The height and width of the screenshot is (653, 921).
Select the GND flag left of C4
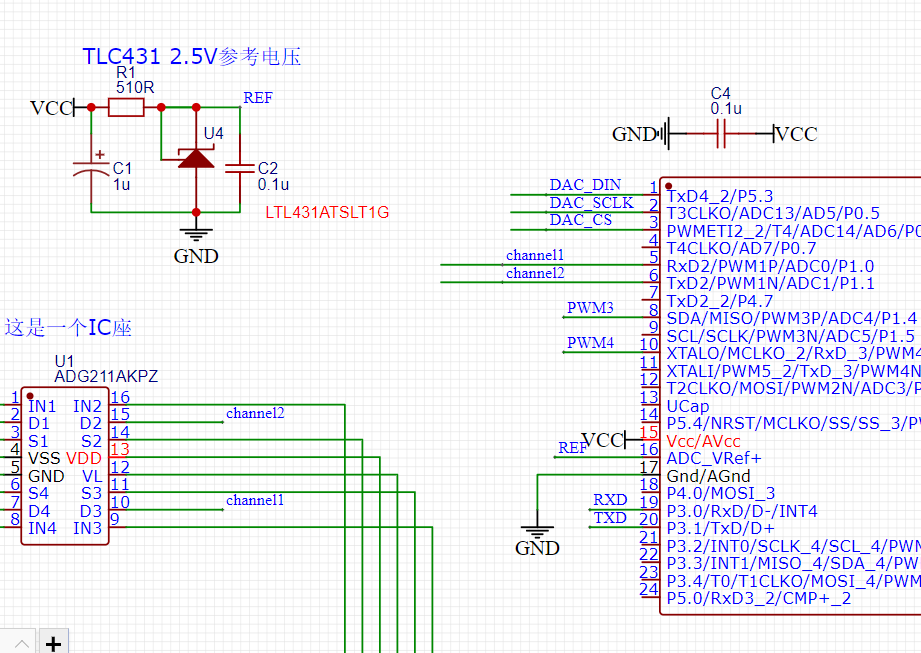point(640,134)
